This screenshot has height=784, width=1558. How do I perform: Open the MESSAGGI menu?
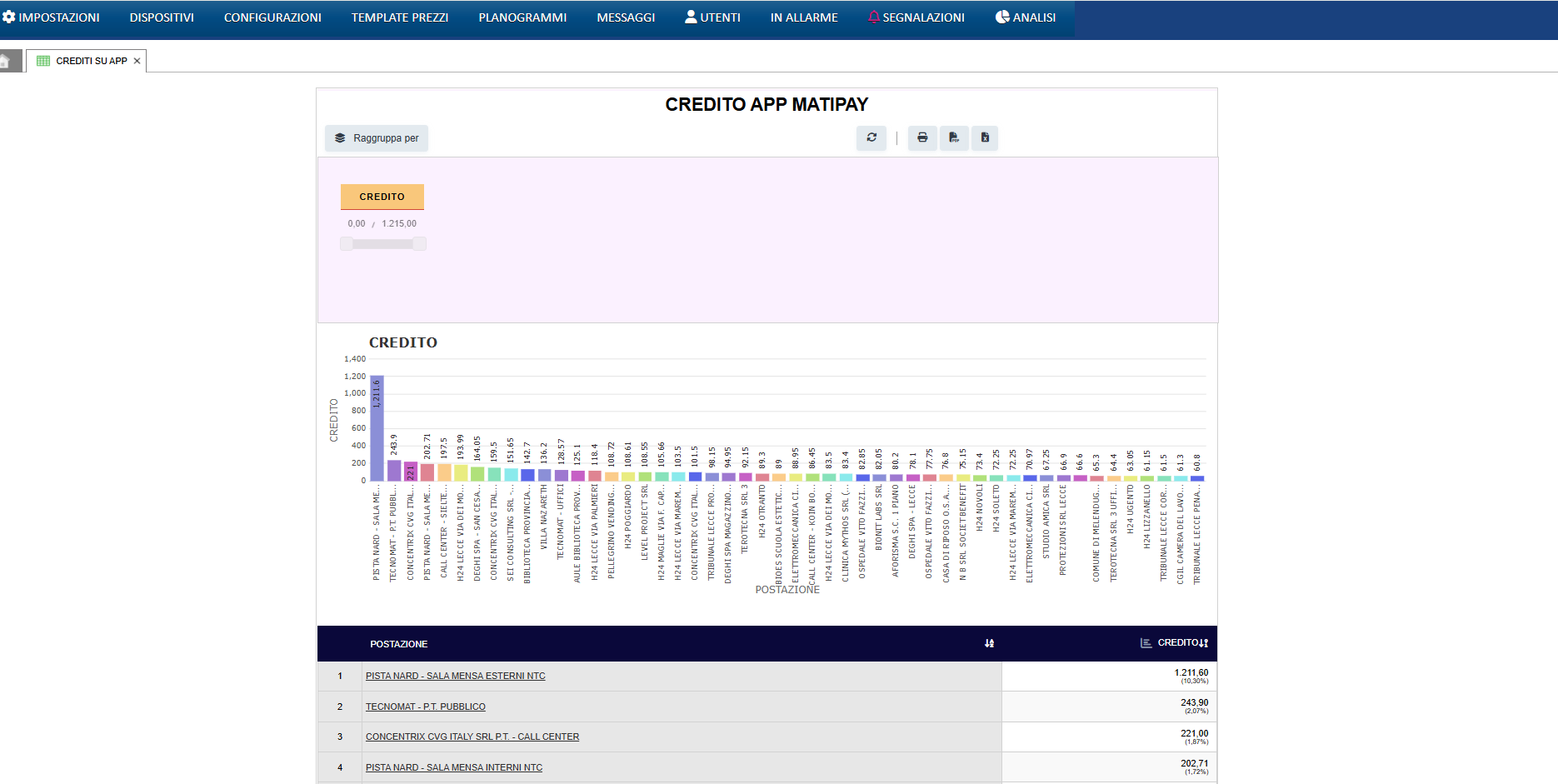coord(626,17)
